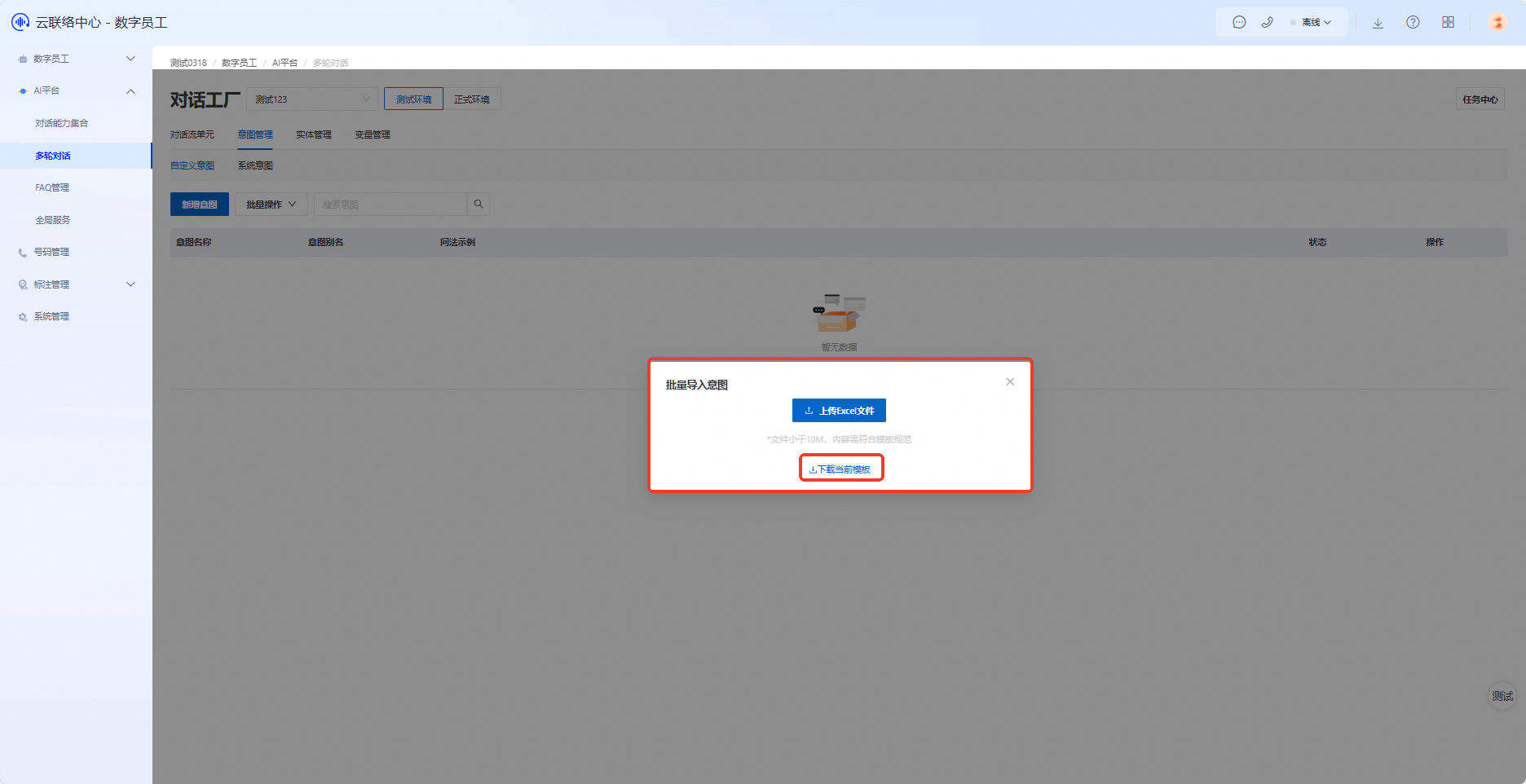
Task: Switch to 测试环境 environment
Action: [414, 99]
